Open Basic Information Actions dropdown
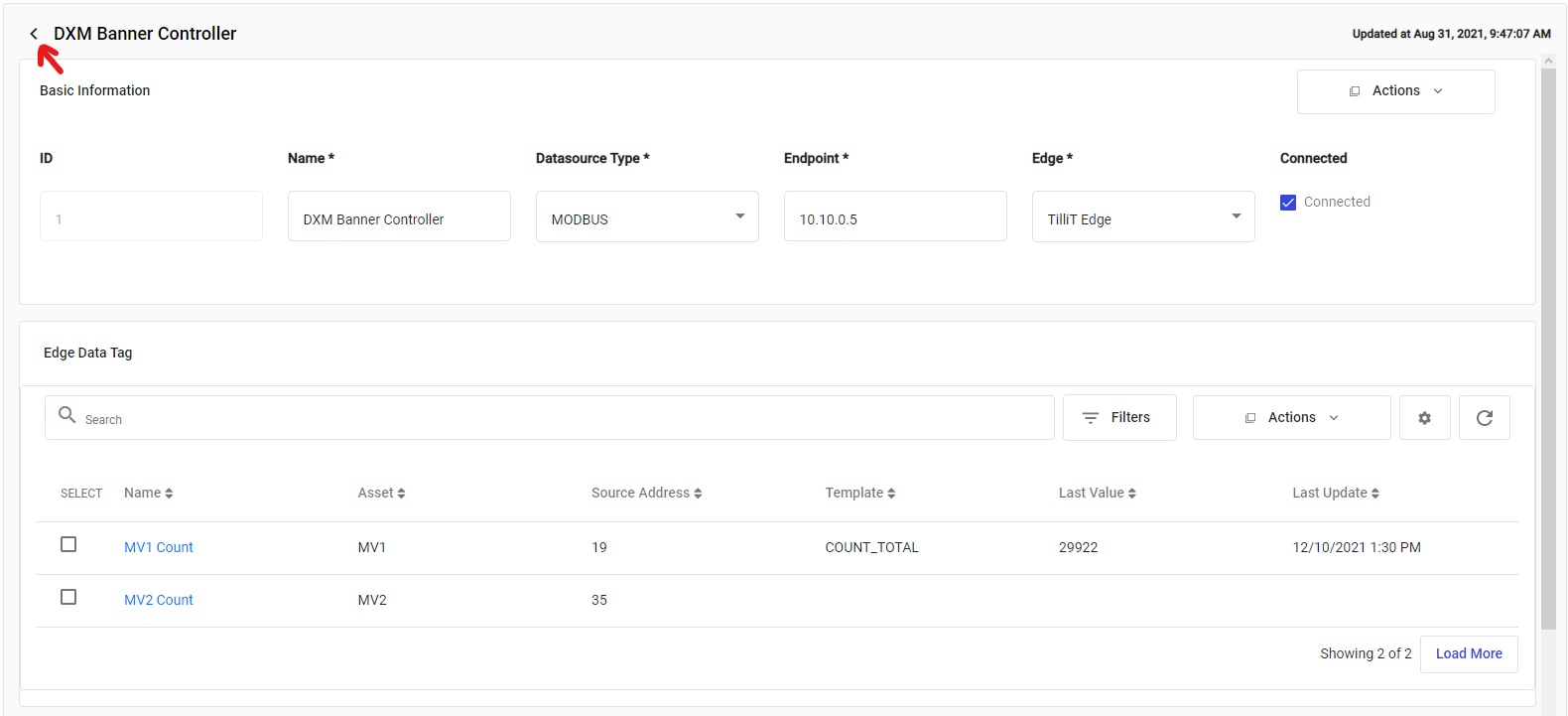 (1395, 91)
